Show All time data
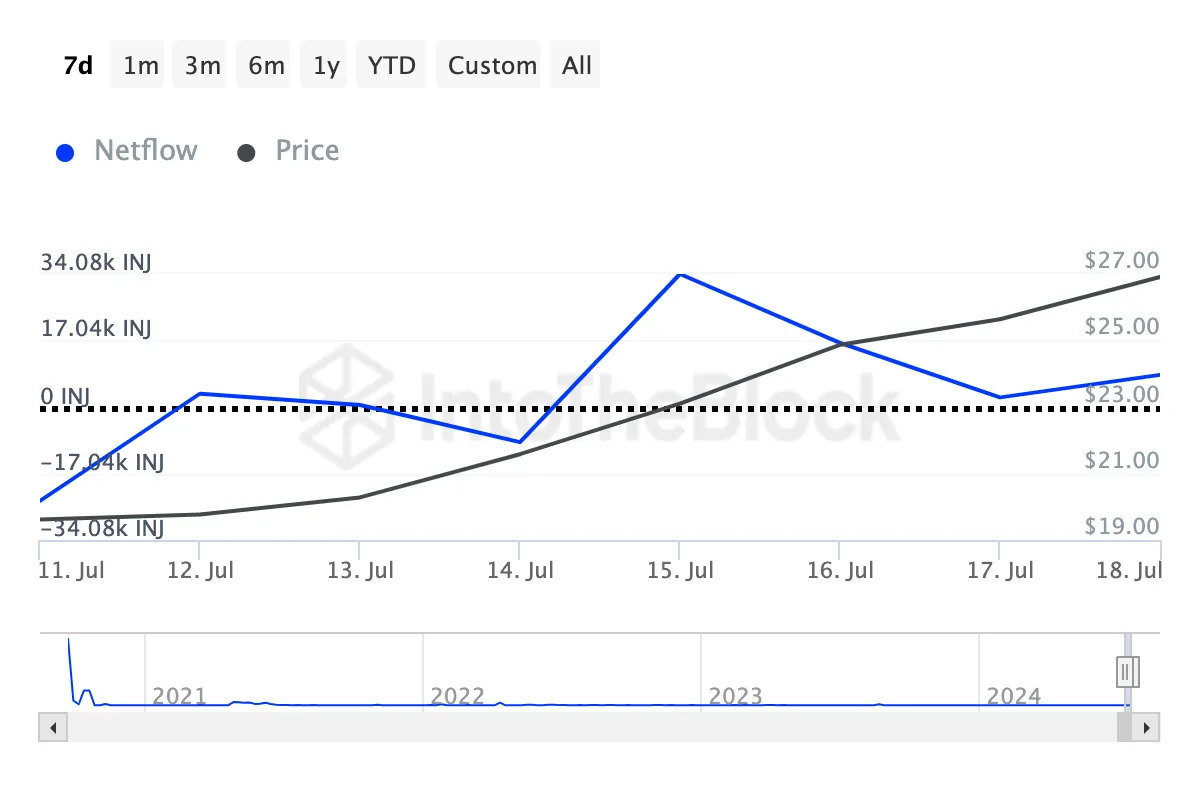The image size is (1200, 800). pos(577,66)
